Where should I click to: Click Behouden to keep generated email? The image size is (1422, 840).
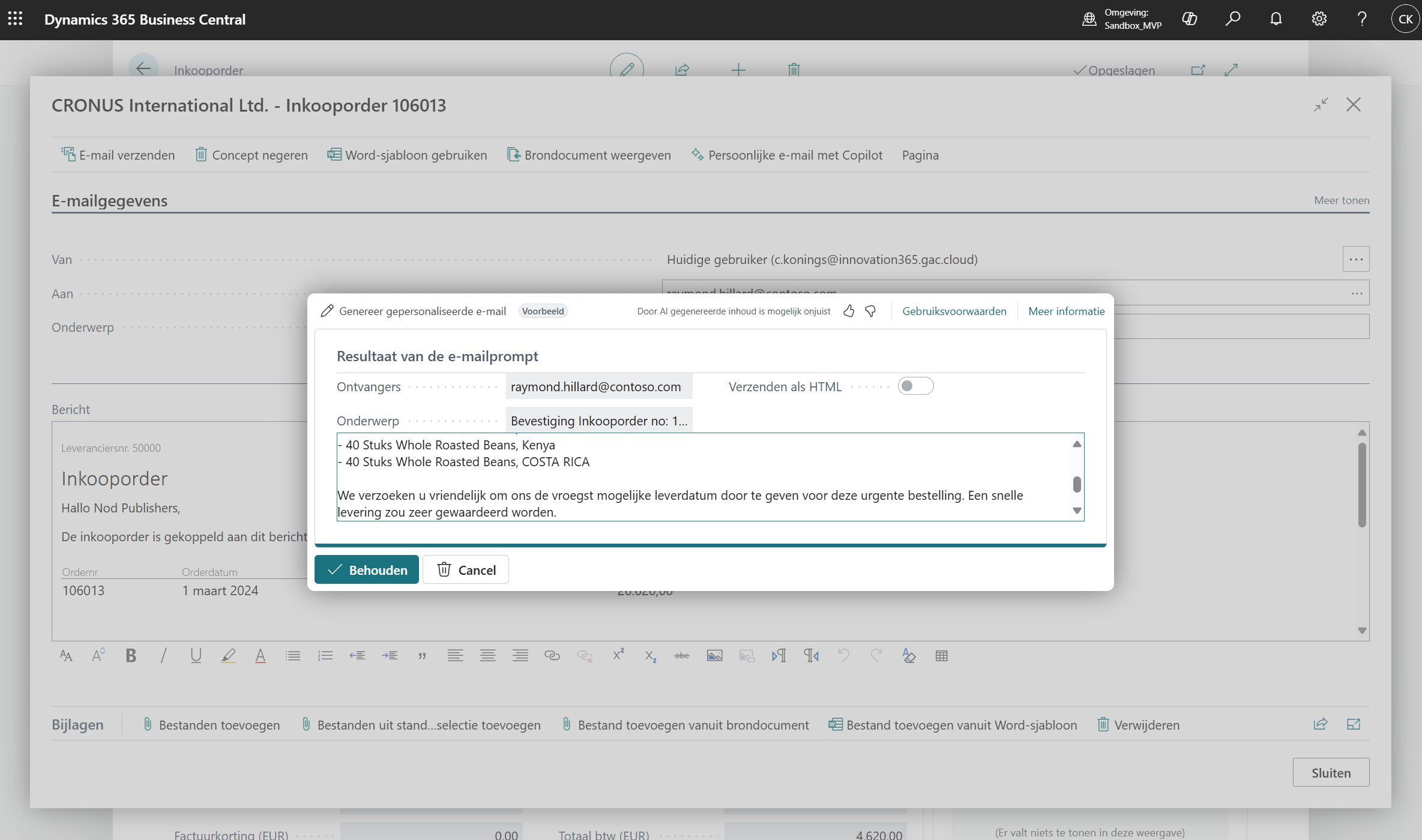367,569
